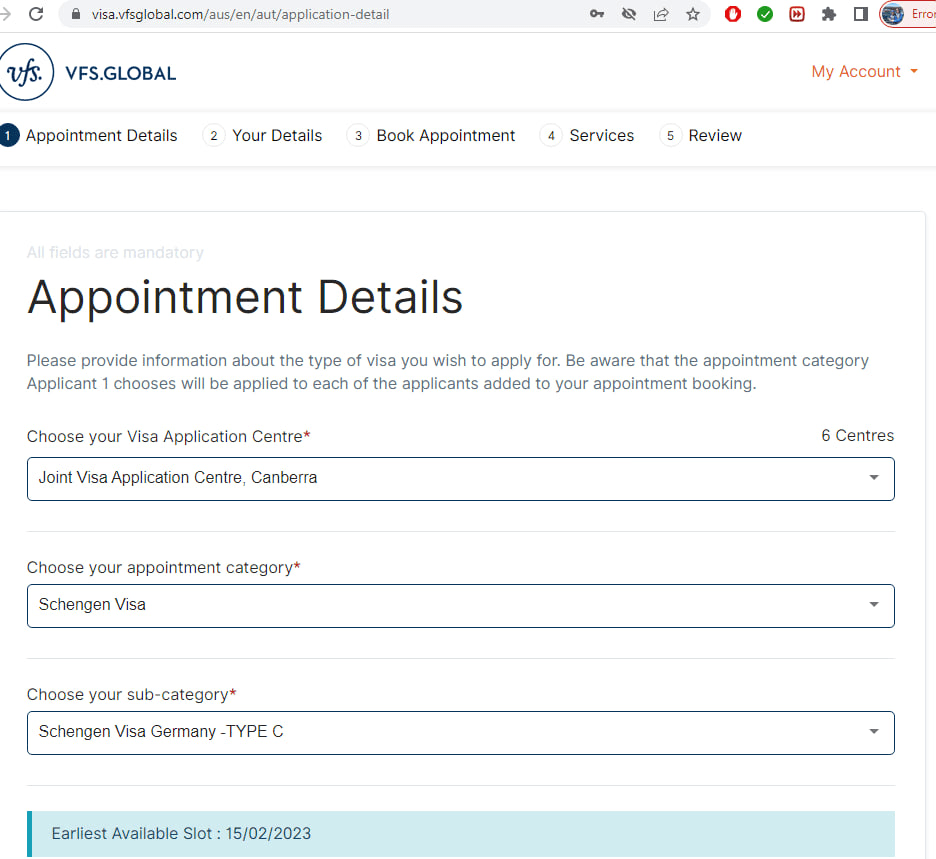The width and height of the screenshot is (936, 859).
Task: Bookmark this page with the star icon
Action: coord(693,14)
